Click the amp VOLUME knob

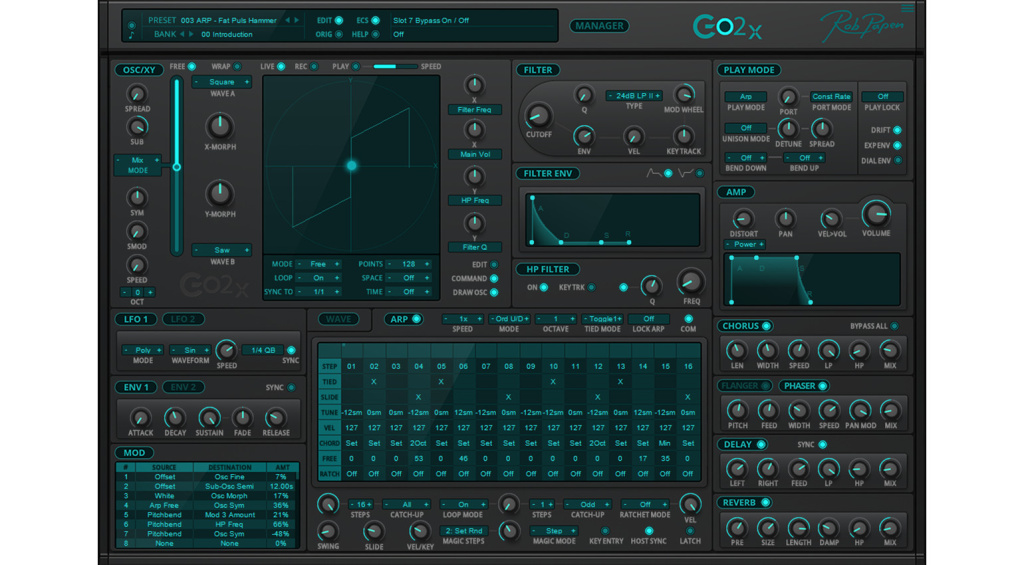click(x=876, y=214)
